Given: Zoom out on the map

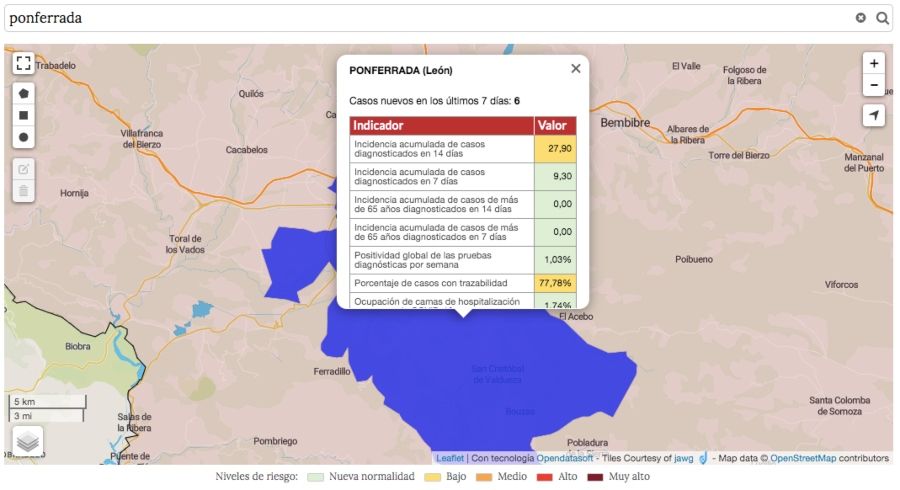Looking at the screenshot, I should pyautogui.click(x=874, y=86).
